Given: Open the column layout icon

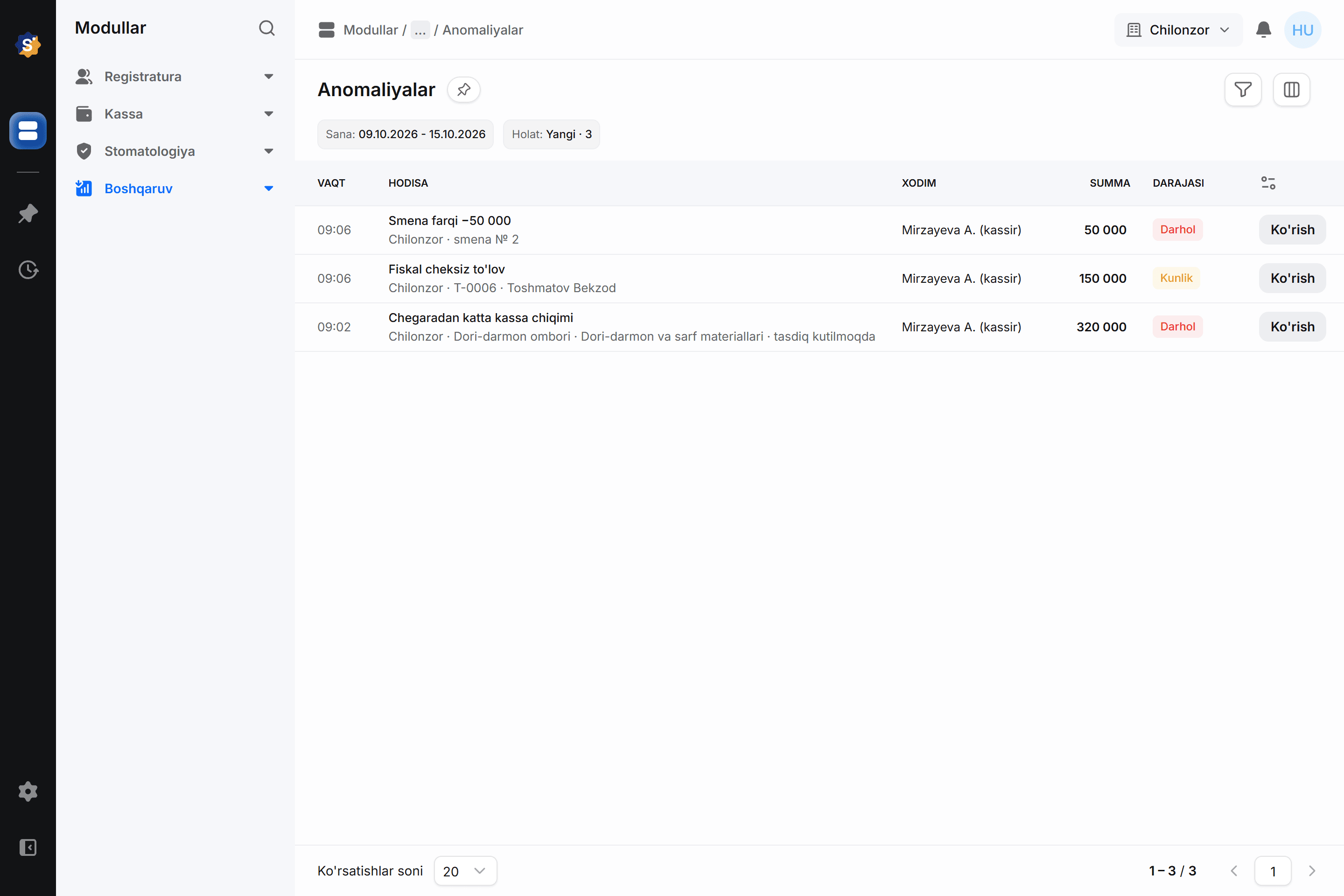Looking at the screenshot, I should tap(1291, 90).
